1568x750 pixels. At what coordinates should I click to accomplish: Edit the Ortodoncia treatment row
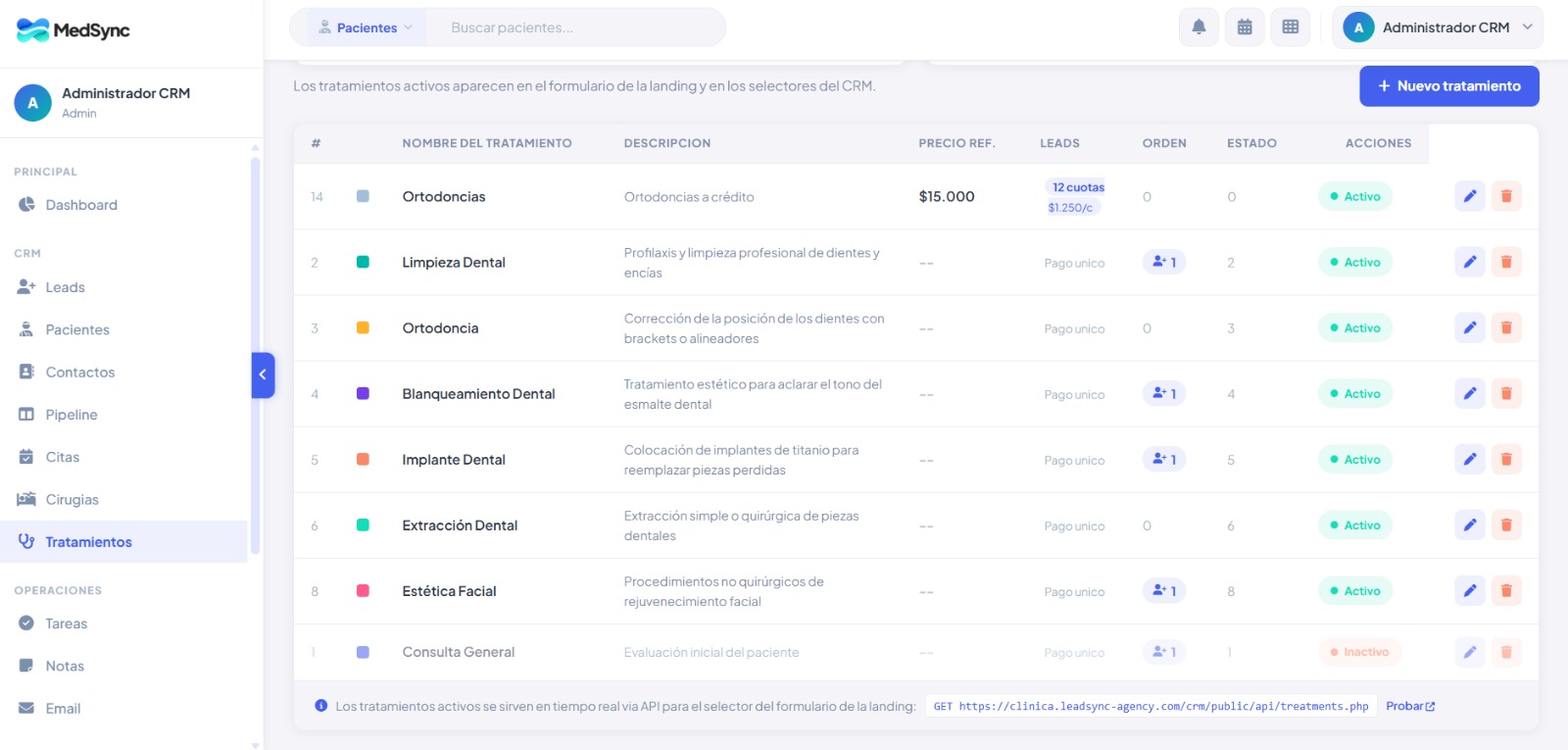[1470, 327]
